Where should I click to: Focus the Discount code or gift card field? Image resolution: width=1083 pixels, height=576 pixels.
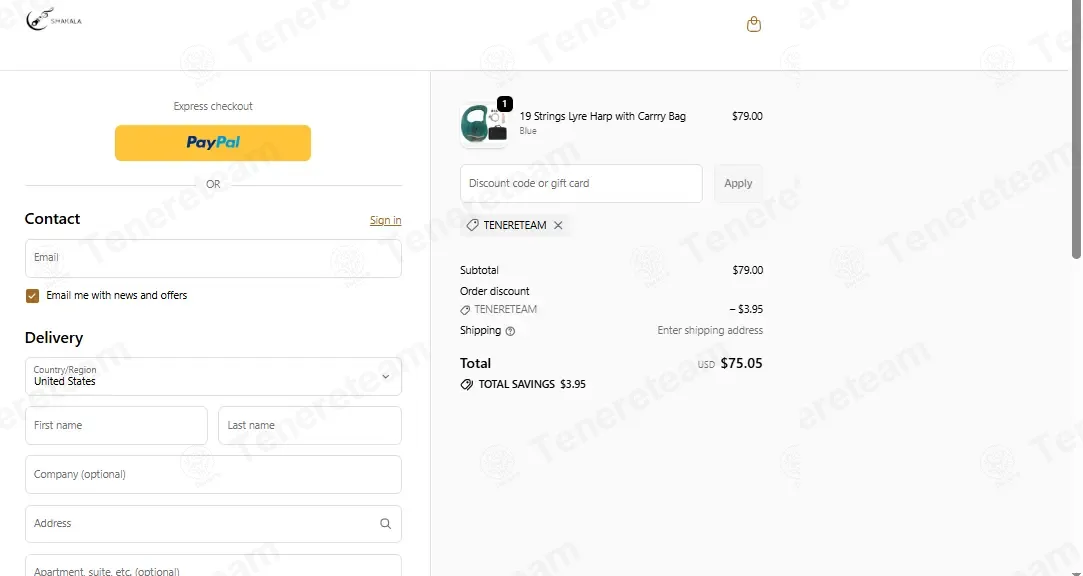pos(581,184)
